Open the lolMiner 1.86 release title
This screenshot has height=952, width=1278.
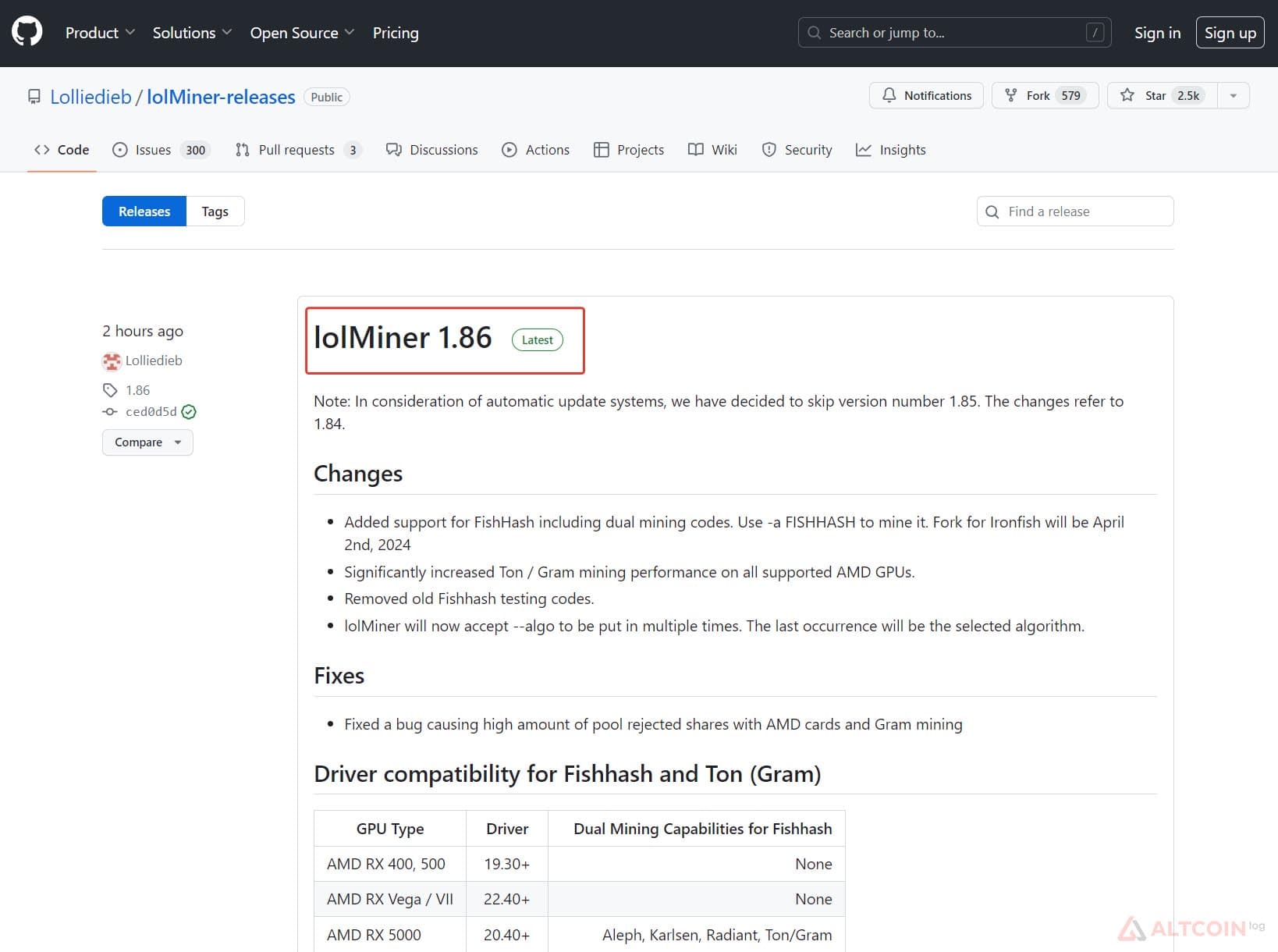coord(403,338)
